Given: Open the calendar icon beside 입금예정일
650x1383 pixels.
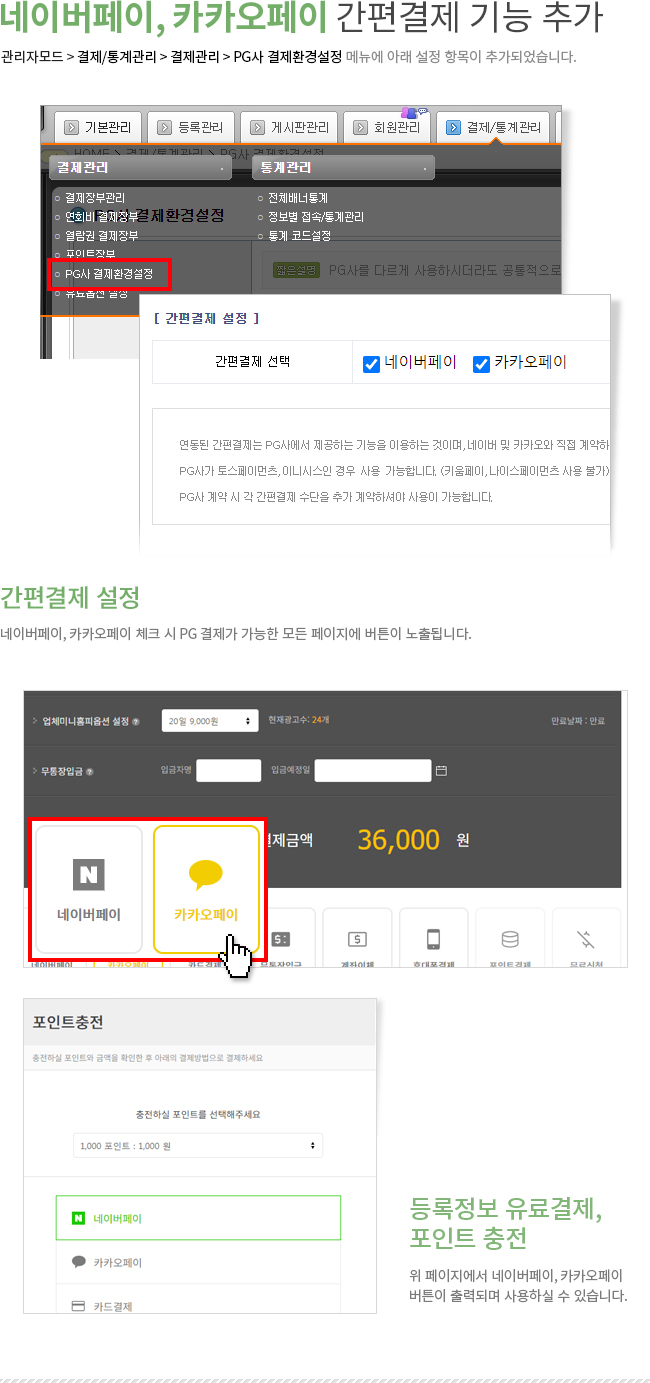Looking at the screenshot, I should tap(441, 770).
